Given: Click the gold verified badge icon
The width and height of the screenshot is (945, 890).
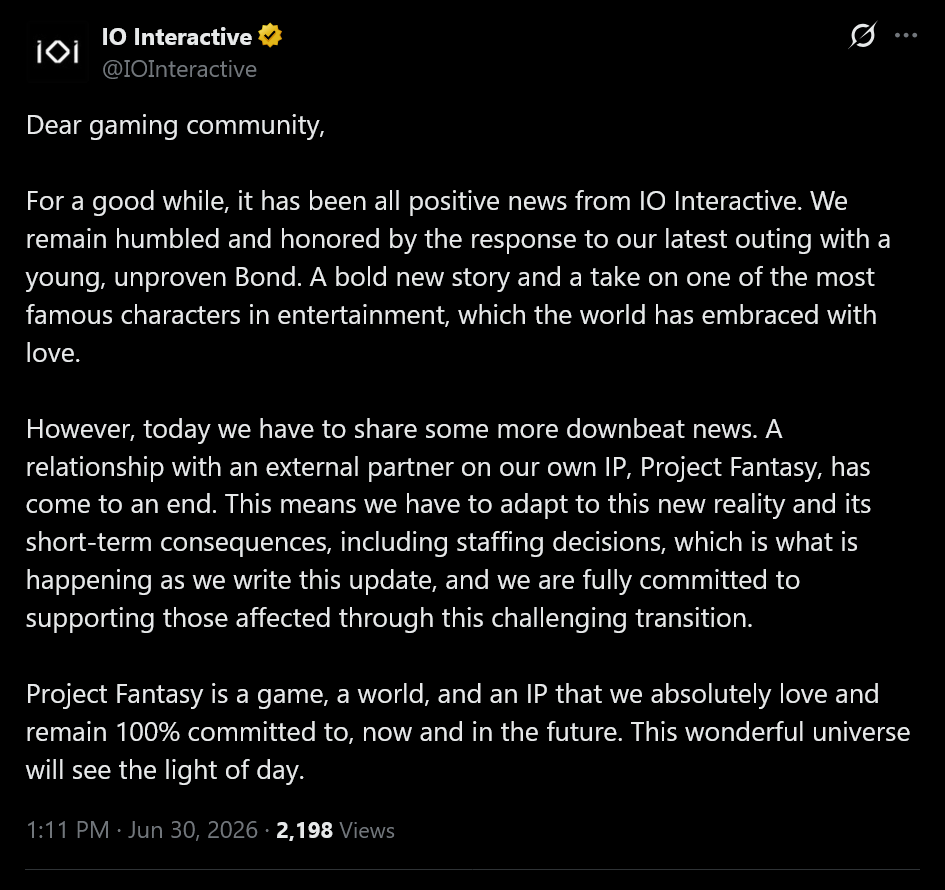Looking at the screenshot, I should coord(270,36).
